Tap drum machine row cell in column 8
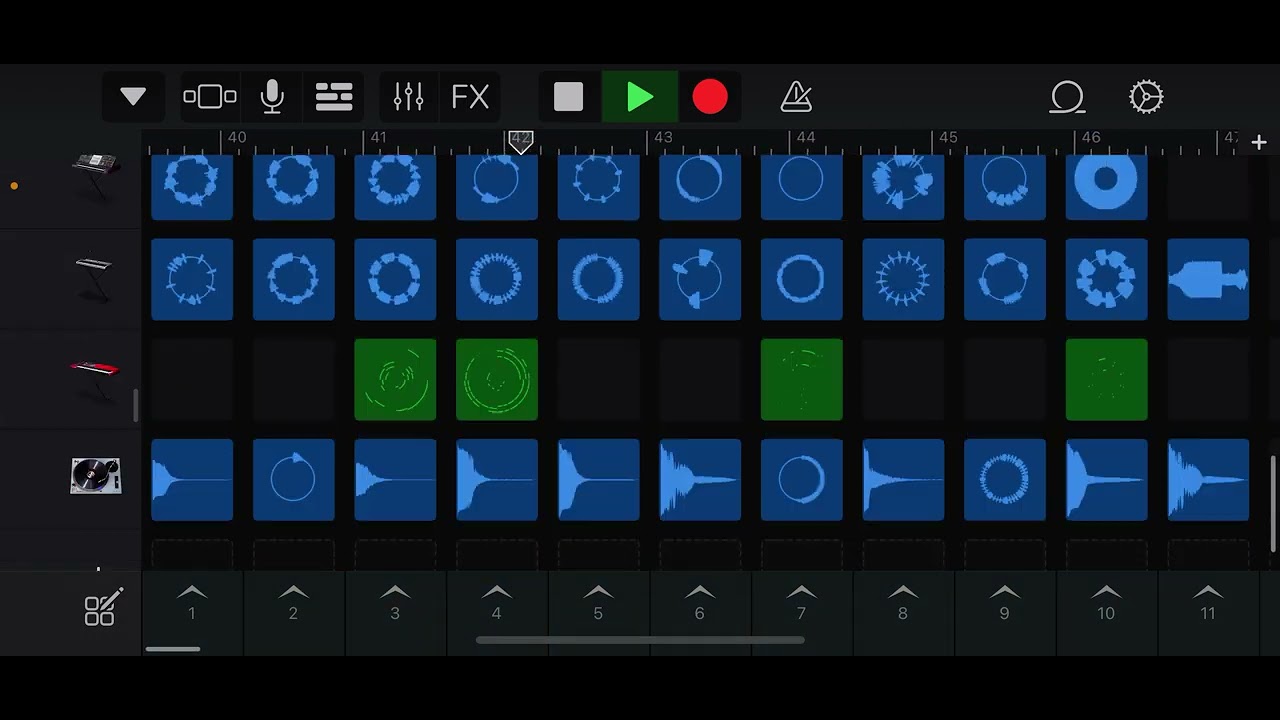 pyautogui.click(x=903, y=186)
